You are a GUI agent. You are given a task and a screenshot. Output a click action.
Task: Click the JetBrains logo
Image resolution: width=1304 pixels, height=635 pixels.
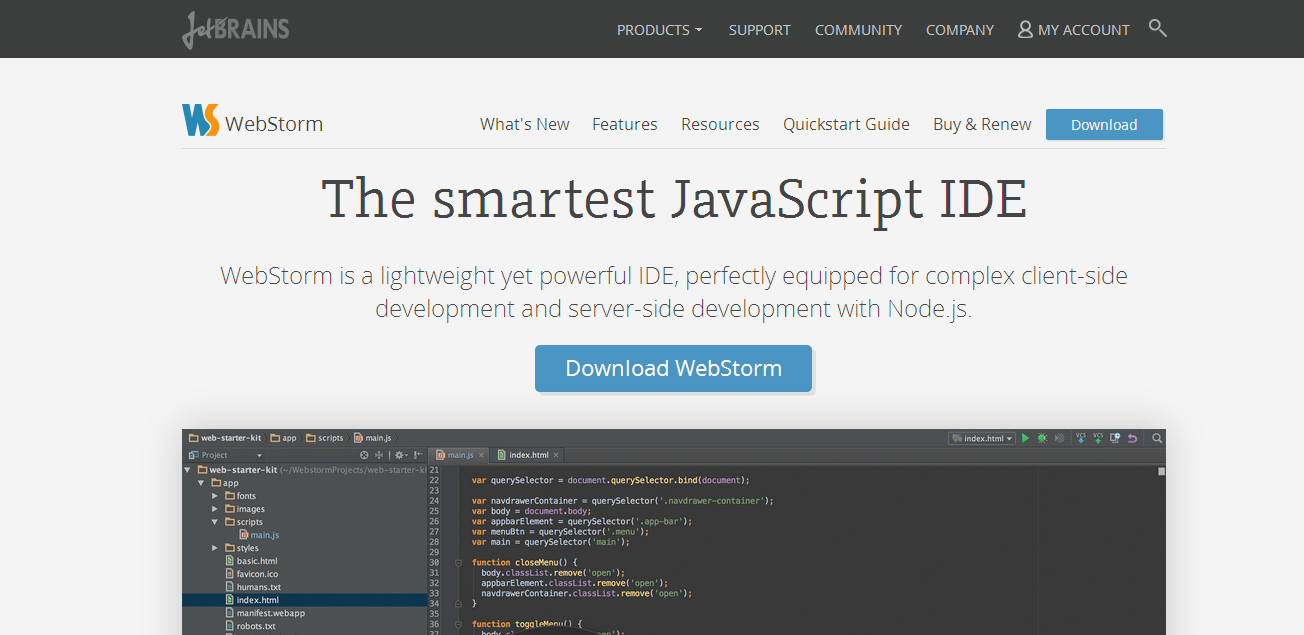(x=236, y=30)
